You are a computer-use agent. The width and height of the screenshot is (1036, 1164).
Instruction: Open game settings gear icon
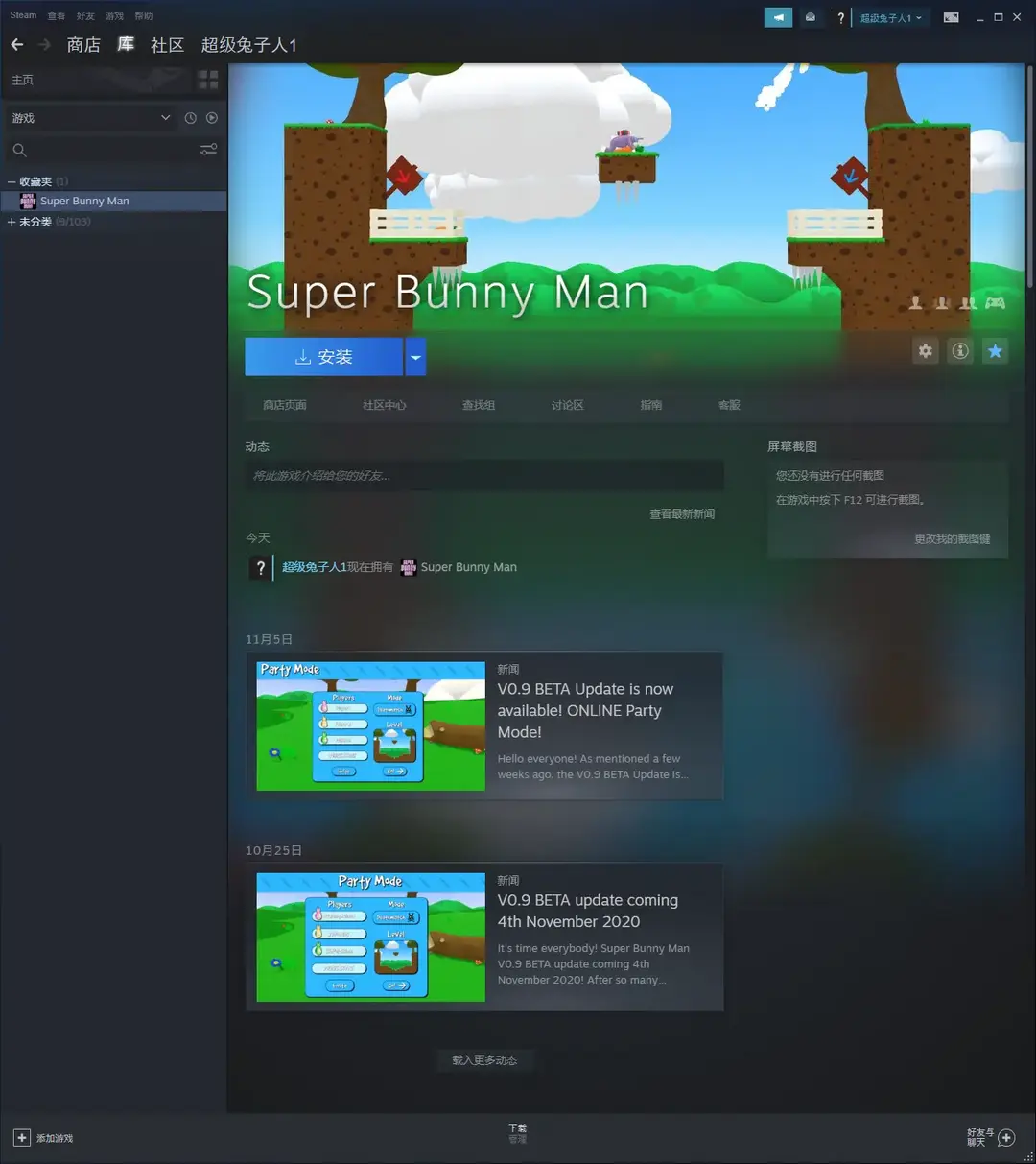point(925,351)
